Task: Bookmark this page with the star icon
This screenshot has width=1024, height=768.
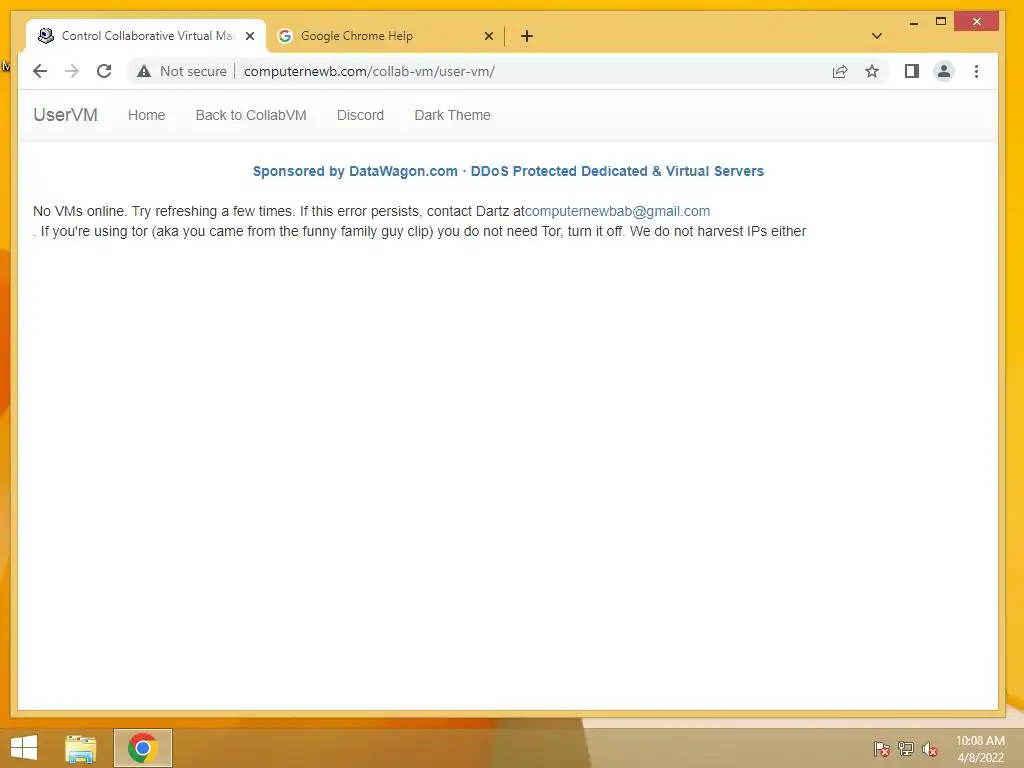Action: point(872,71)
